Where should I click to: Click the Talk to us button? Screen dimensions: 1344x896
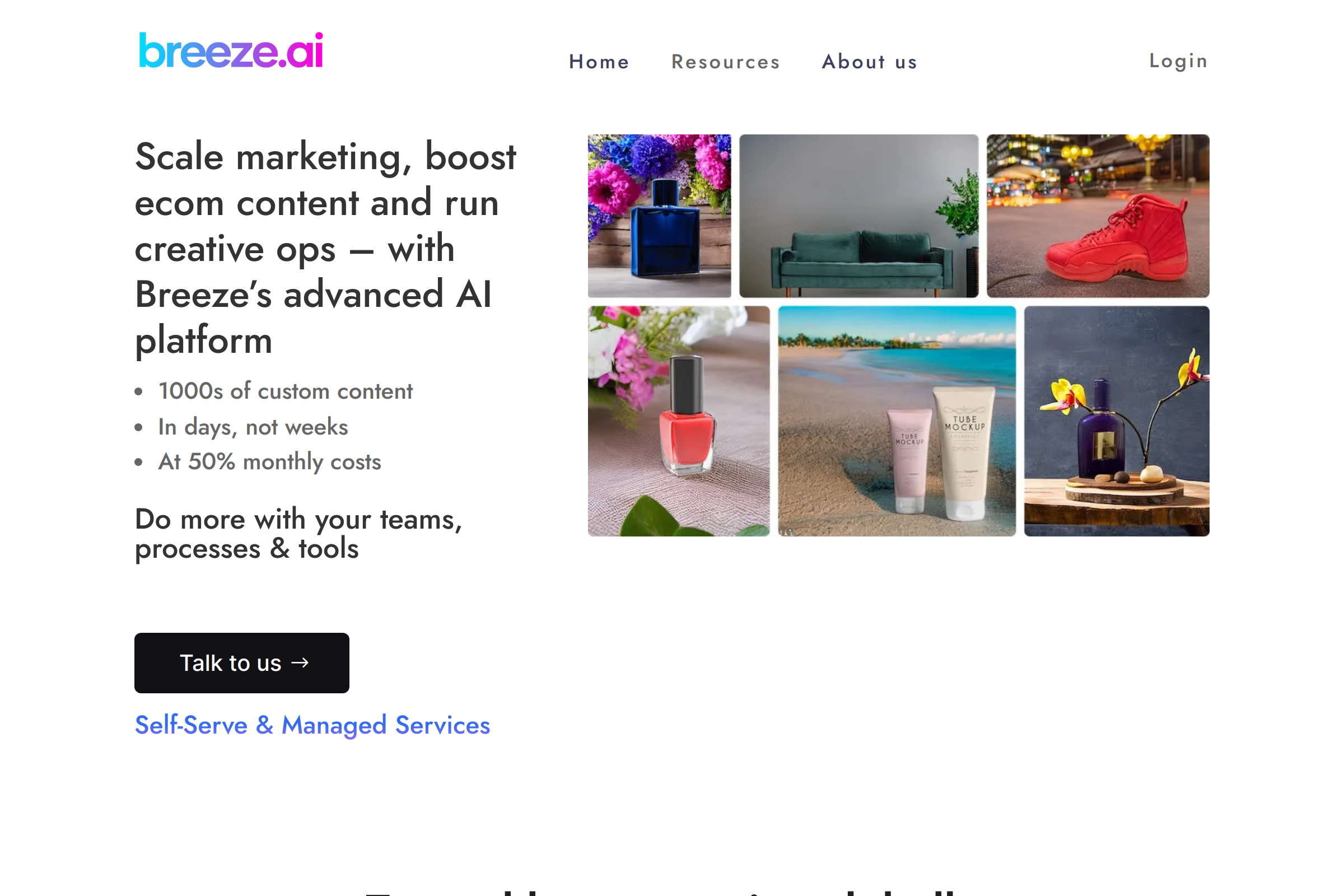(x=242, y=663)
